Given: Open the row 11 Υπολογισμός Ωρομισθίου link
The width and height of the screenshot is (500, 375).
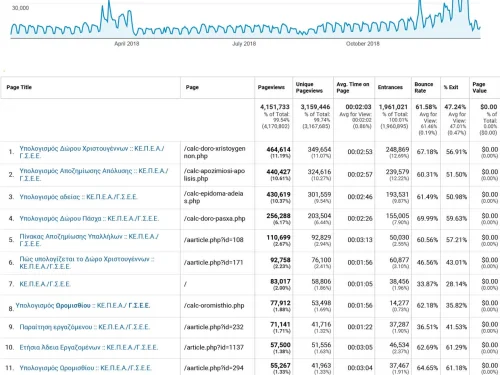Looking at the screenshot, I should (x=85, y=368).
